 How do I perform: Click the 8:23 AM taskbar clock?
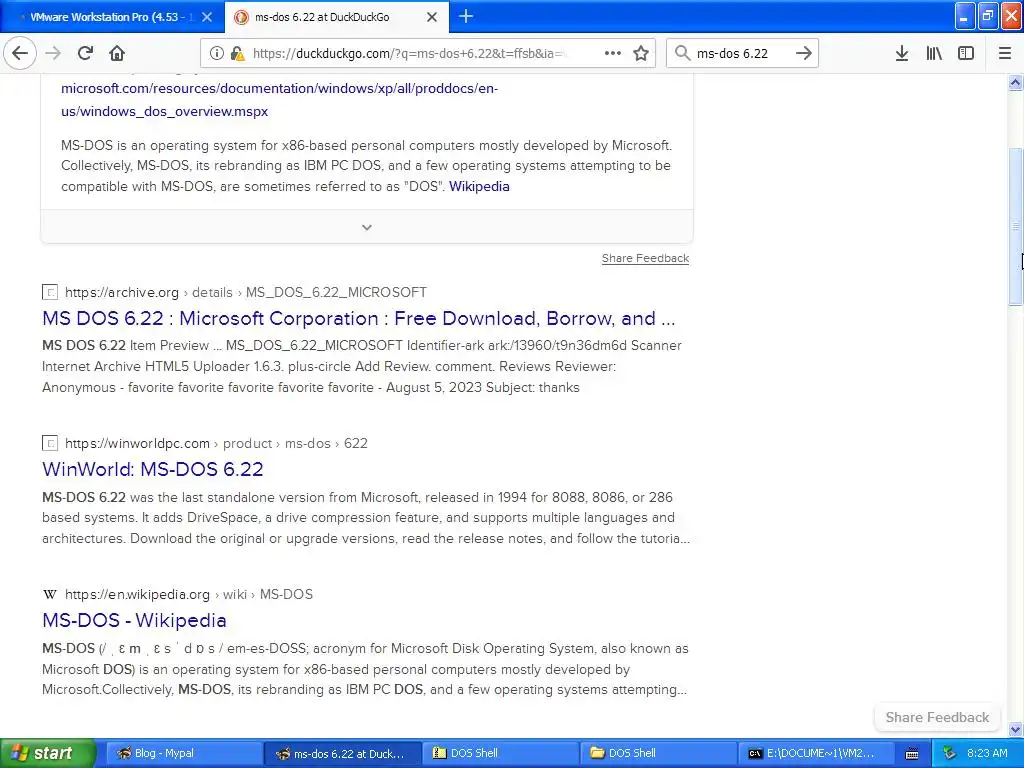(987, 753)
